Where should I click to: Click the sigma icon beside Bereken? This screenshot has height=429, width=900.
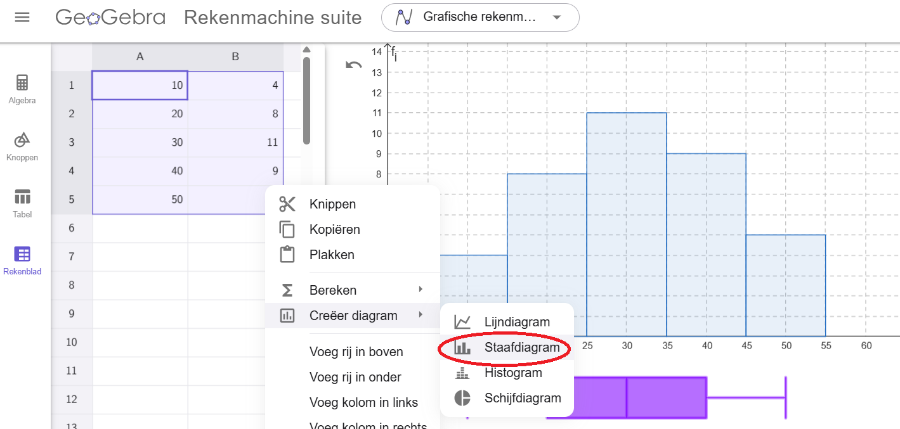(287, 290)
